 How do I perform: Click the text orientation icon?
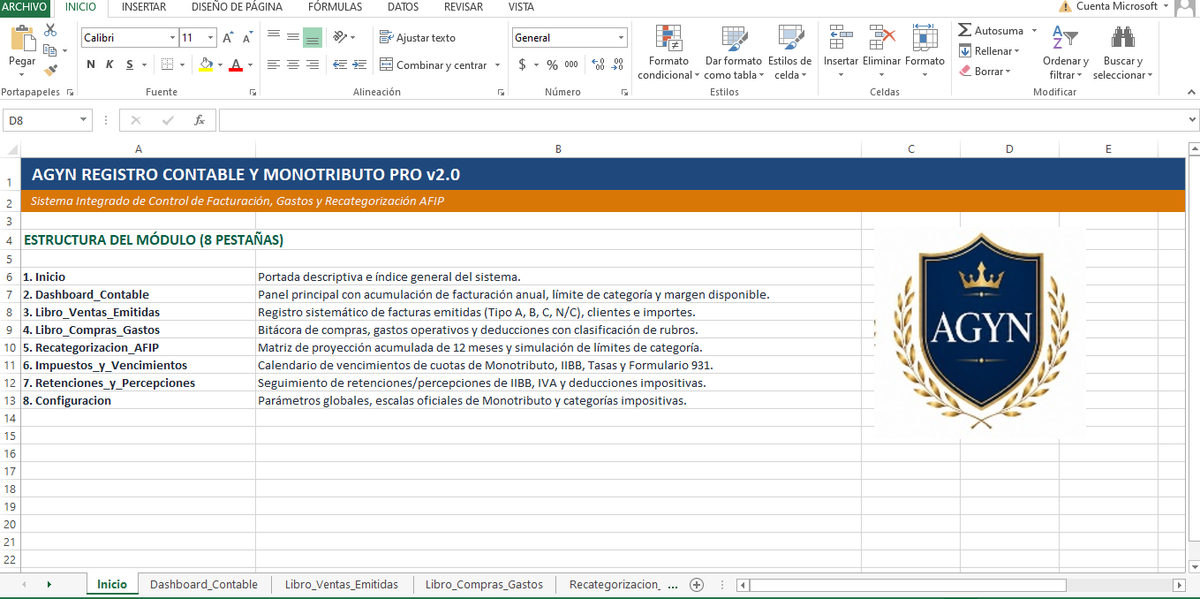[340, 38]
